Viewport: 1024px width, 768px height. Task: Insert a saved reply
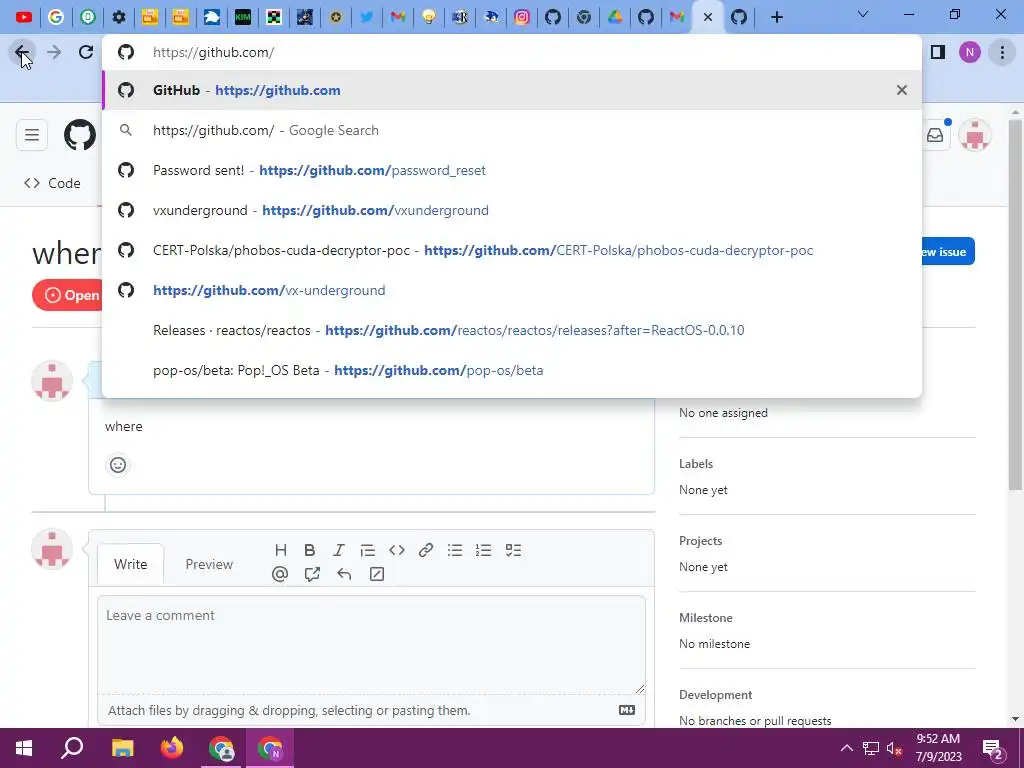coord(344,574)
